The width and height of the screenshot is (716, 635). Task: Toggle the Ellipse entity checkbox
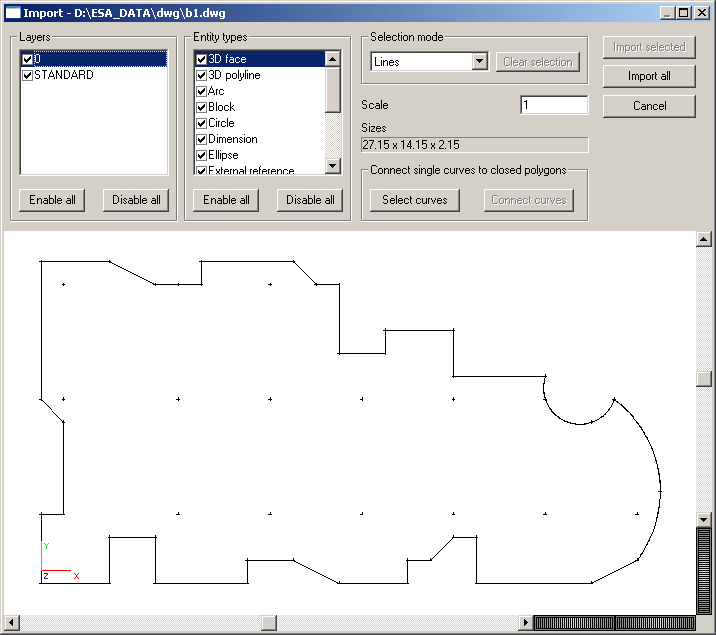[201, 155]
